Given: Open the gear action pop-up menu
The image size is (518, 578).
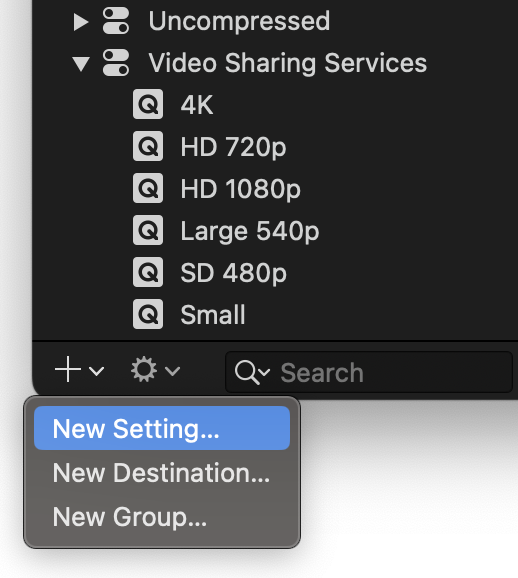Looking at the screenshot, I should [155, 370].
